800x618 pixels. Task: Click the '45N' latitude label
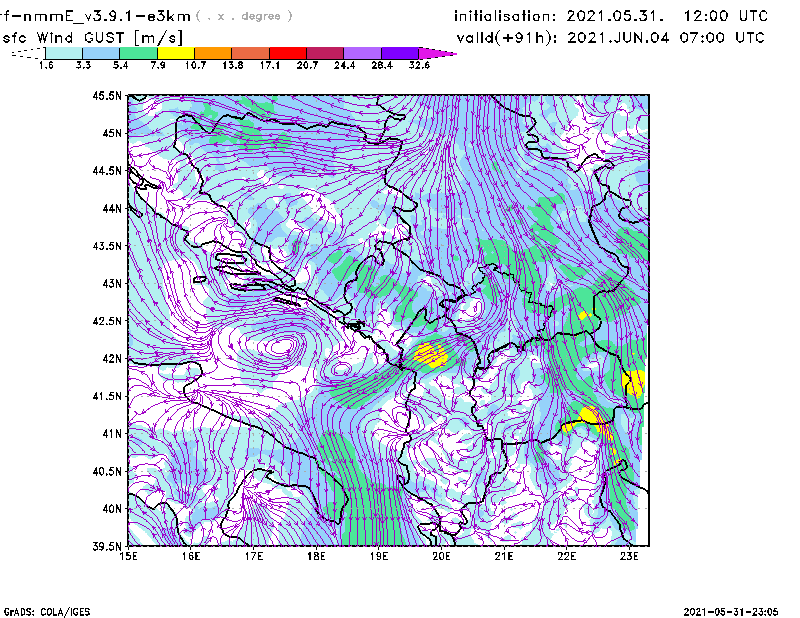[112, 133]
